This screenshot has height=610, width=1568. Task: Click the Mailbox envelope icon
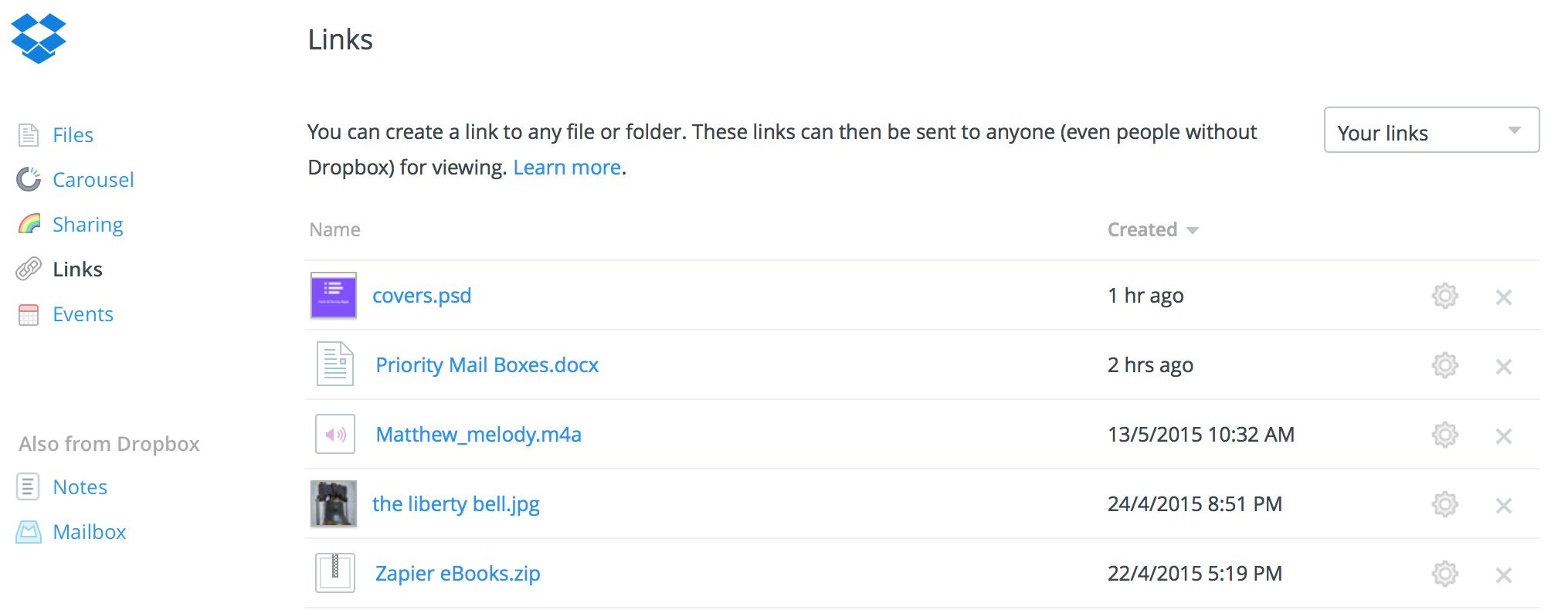[29, 531]
